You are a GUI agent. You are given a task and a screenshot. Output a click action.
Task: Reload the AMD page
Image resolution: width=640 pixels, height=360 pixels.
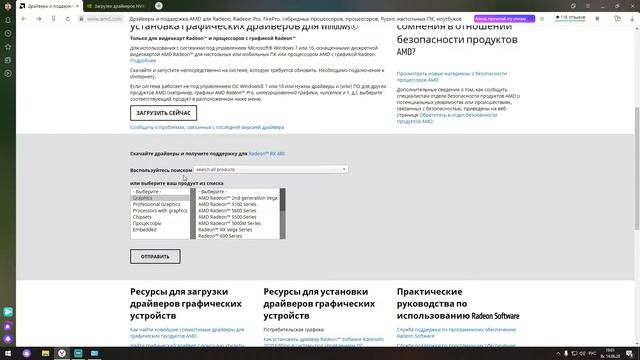tap(68, 19)
